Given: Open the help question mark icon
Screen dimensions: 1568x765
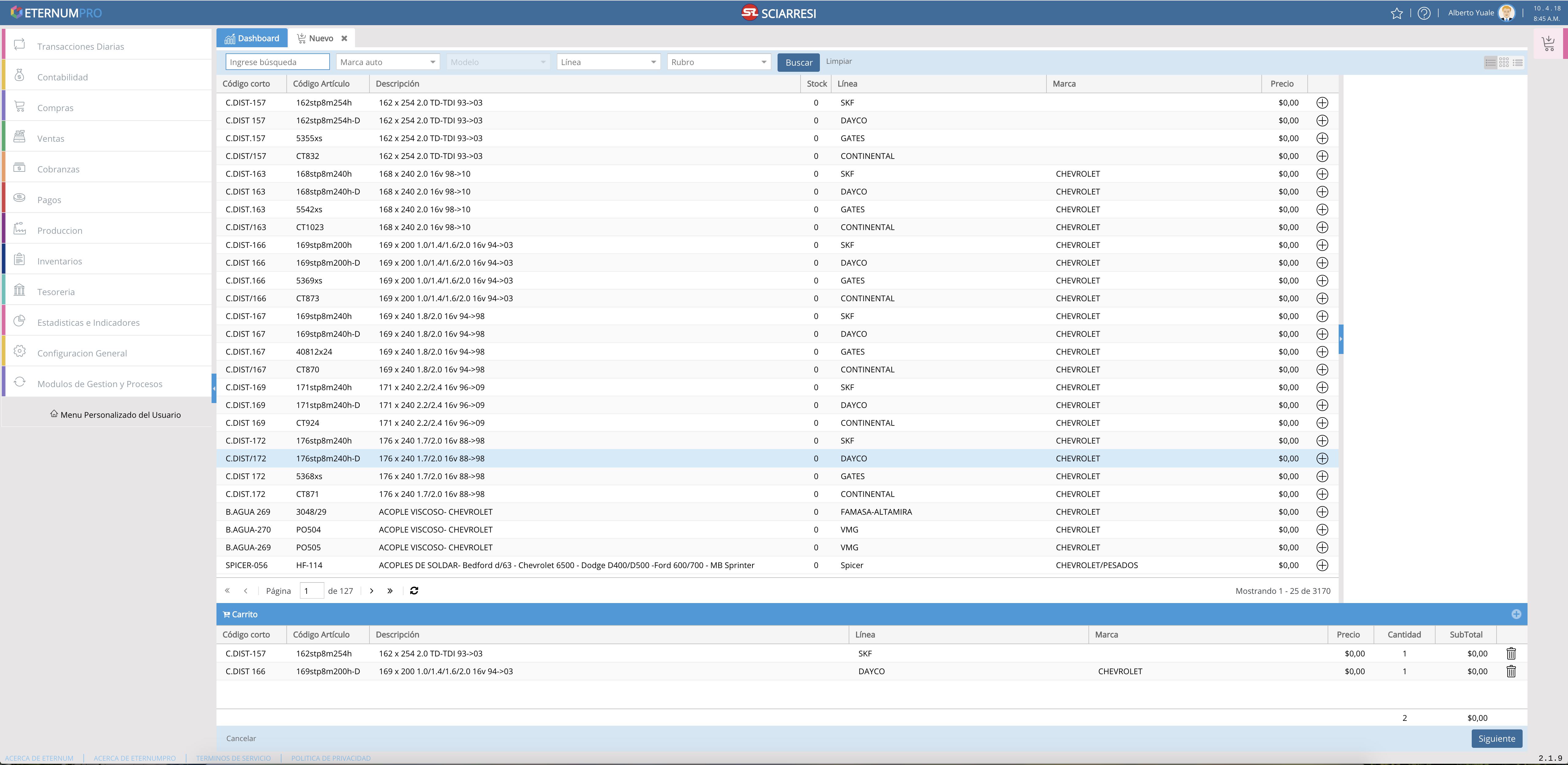Looking at the screenshot, I should tap(1424, 13).
